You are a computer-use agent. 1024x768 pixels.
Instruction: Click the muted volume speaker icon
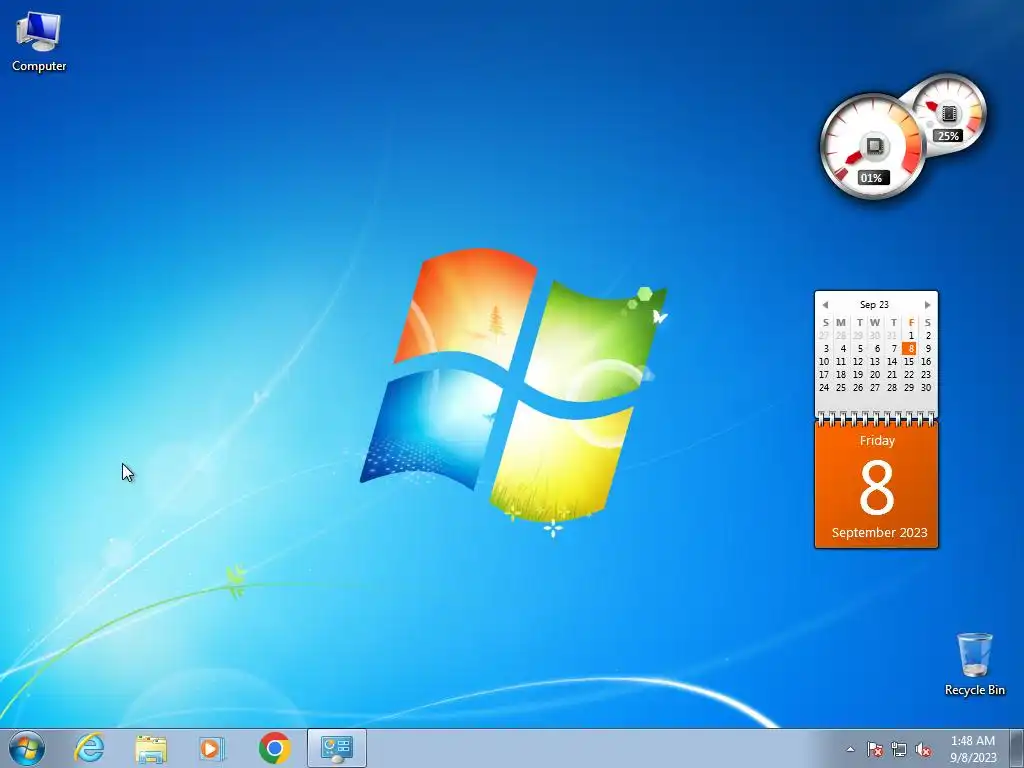point(923,749)
